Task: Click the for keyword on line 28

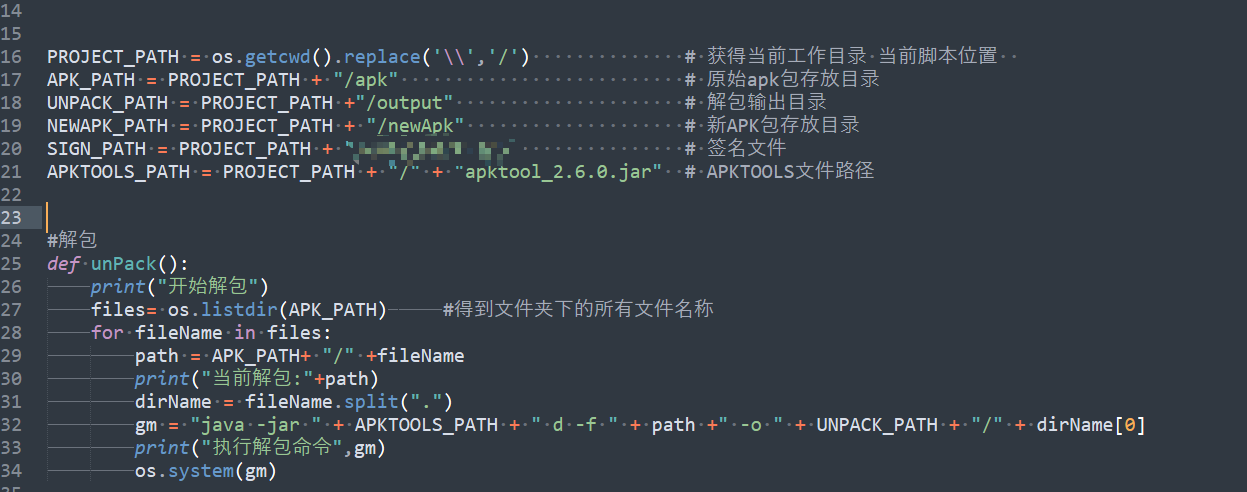Action: (x=107, y=333)
